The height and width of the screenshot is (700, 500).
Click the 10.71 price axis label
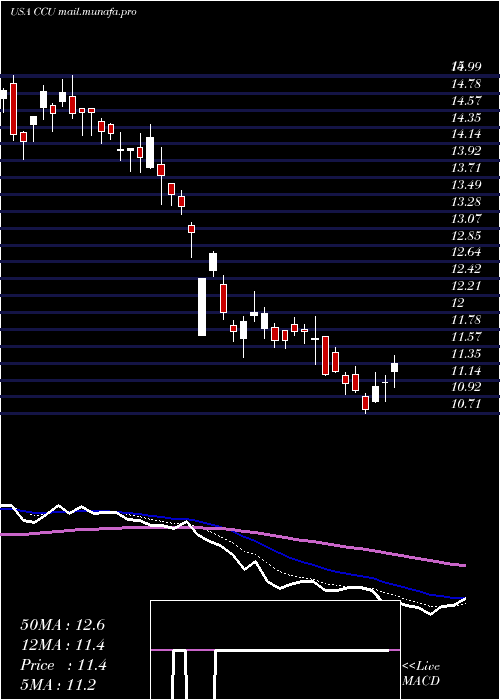pos(466,404)
